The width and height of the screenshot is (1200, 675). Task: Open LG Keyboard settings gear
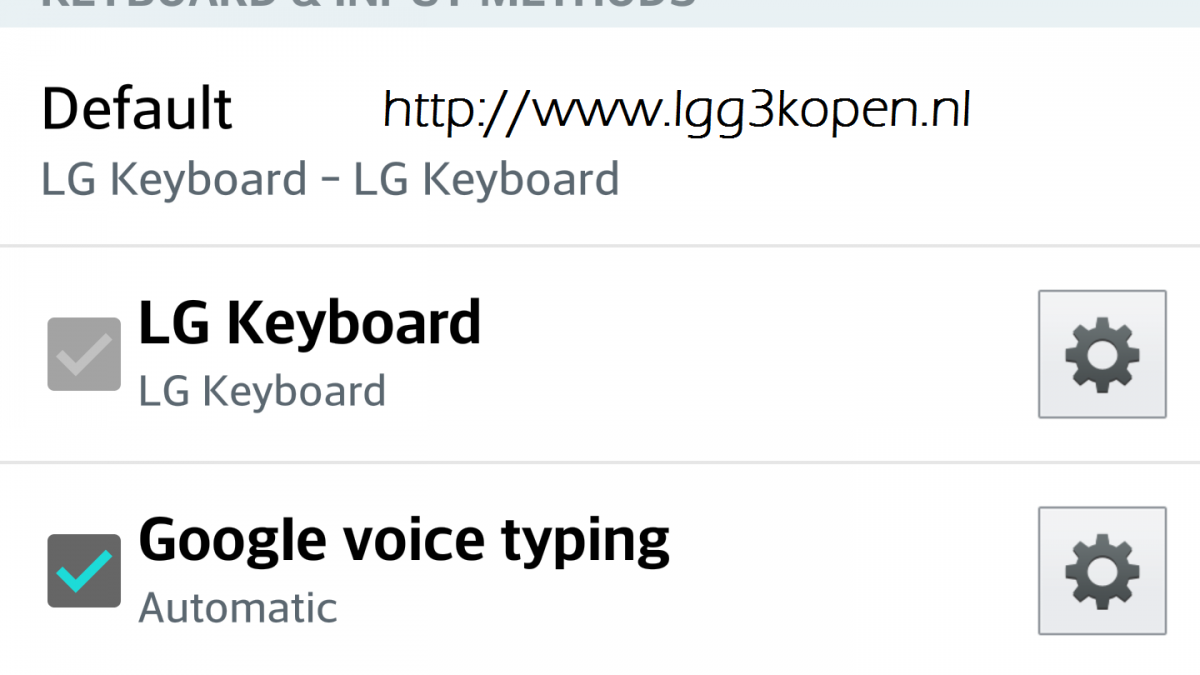(x=1102, y=354)
